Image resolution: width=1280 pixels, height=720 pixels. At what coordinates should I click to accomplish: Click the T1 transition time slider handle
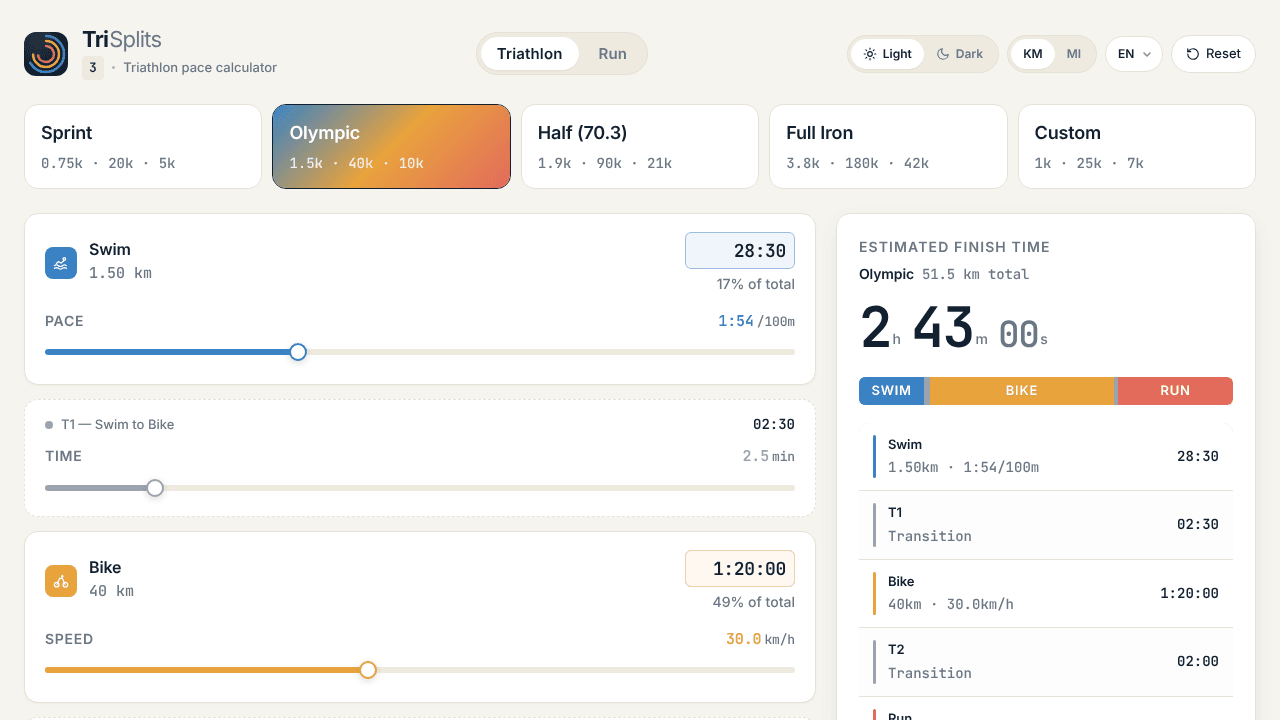coord(155,488)
